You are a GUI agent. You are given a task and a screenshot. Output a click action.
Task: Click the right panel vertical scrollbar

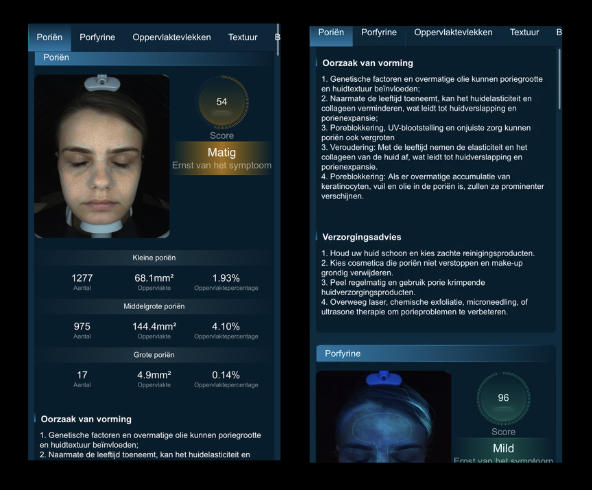(x=560, y=79)
